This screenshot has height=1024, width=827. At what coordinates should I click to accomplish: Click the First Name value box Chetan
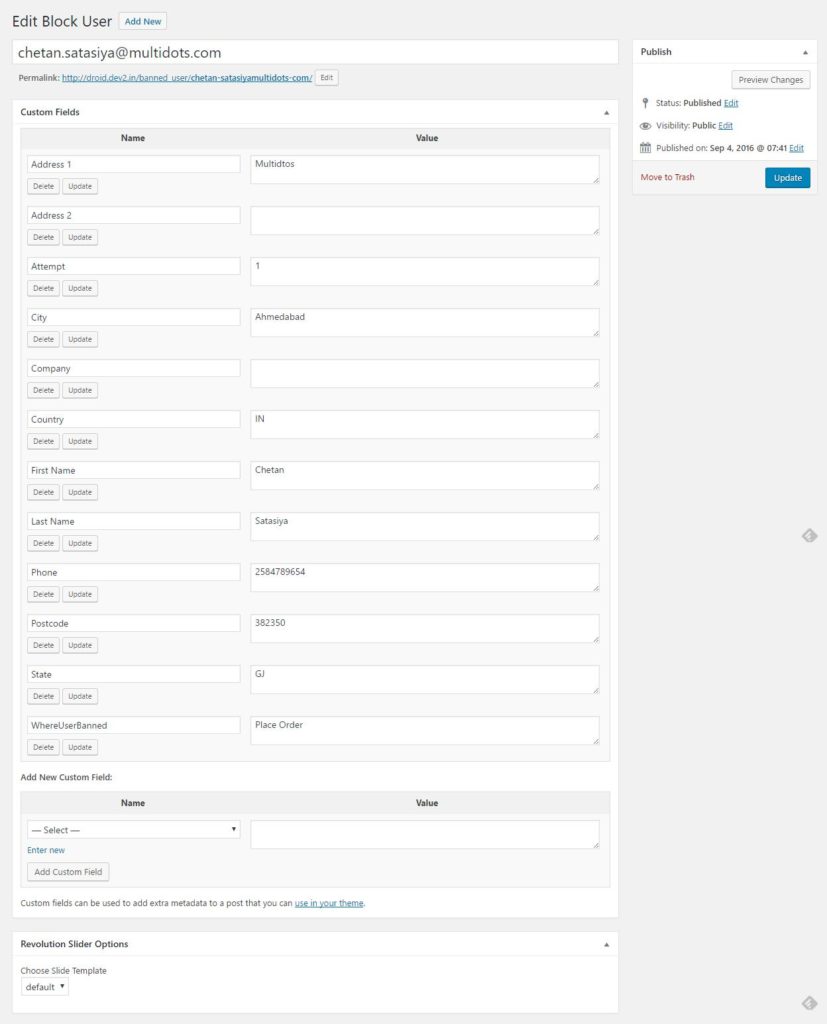click(425, 475)
